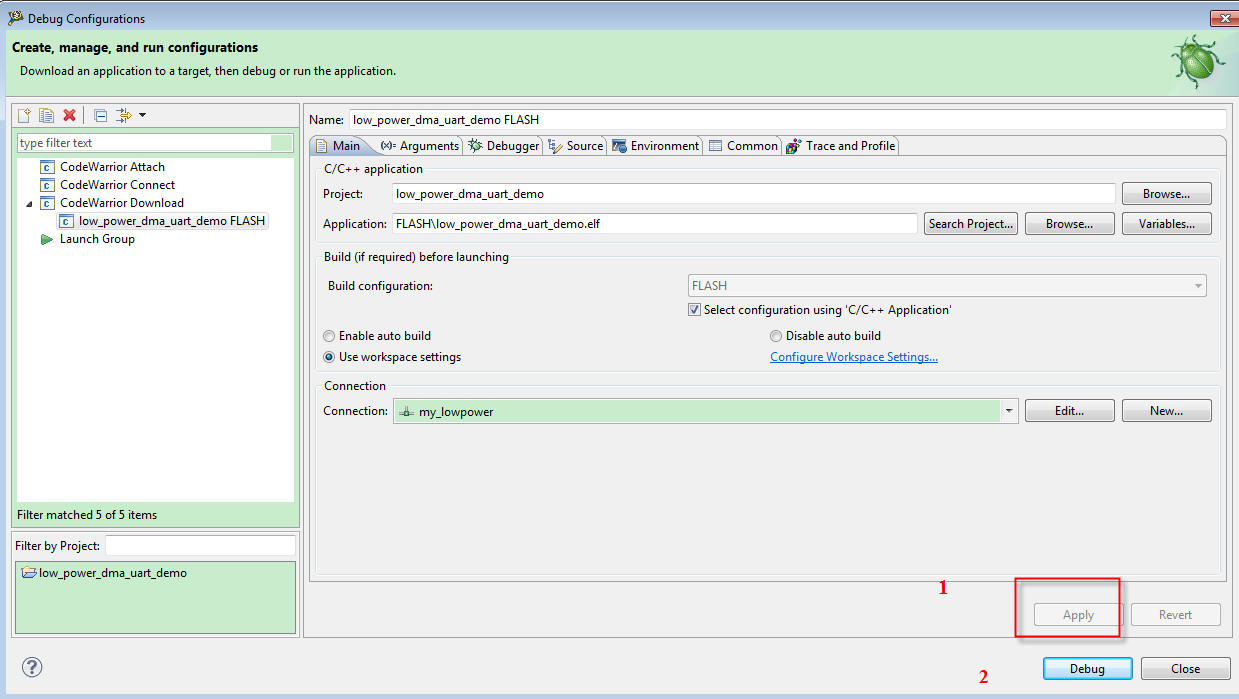Open the Connection my_lowpower dropdown arrow
Image resolution: width=1239 pixels, height=699 pixels.
coord(1009,411)
